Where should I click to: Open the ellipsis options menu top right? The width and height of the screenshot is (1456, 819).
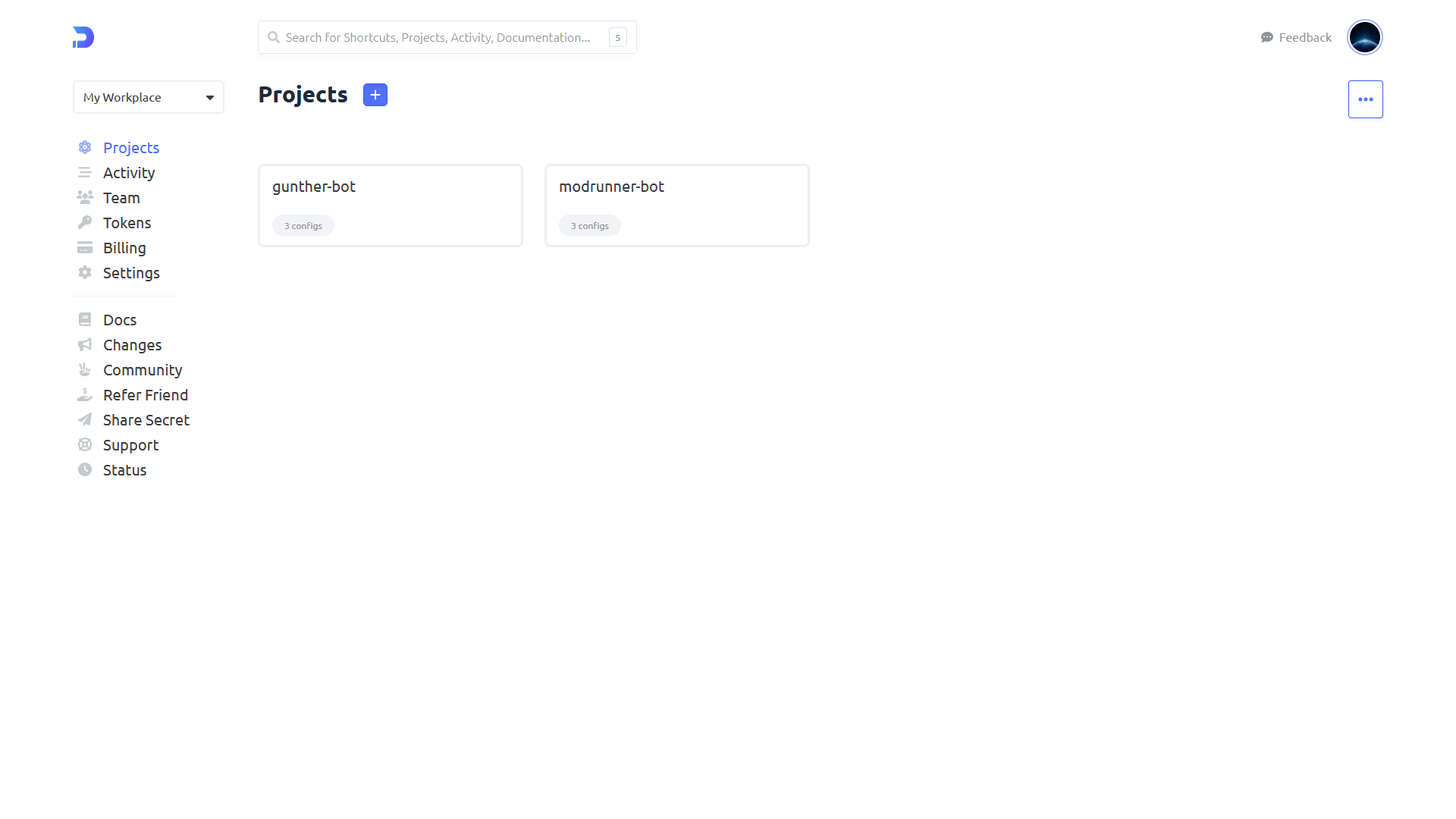[1365, 99]
